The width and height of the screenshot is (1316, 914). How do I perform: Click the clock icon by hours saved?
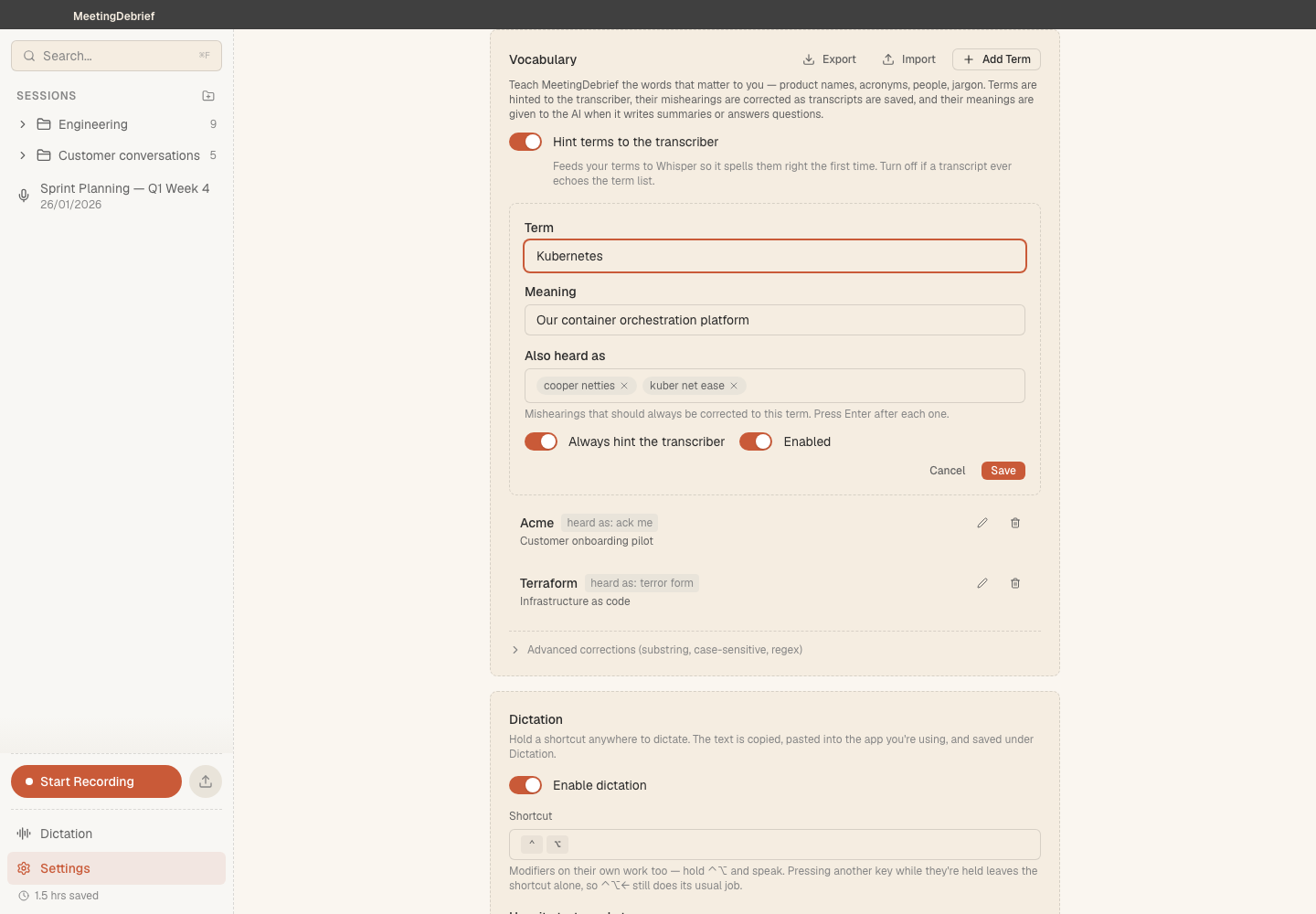24,896
